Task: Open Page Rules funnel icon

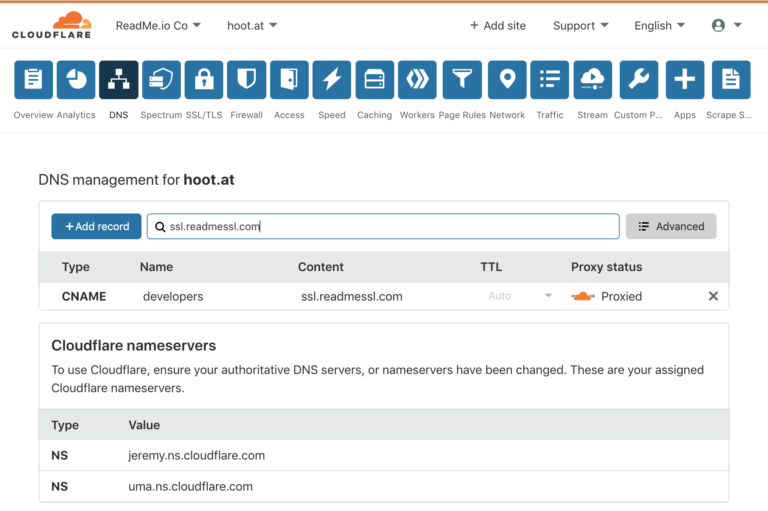Action: 462,80
